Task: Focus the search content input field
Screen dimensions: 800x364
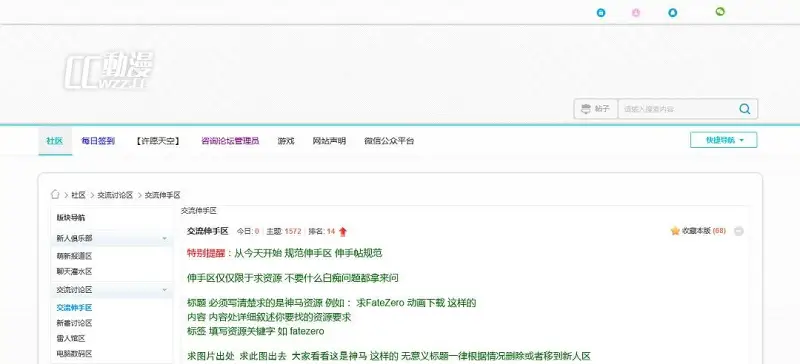Action: click(678, 109)
